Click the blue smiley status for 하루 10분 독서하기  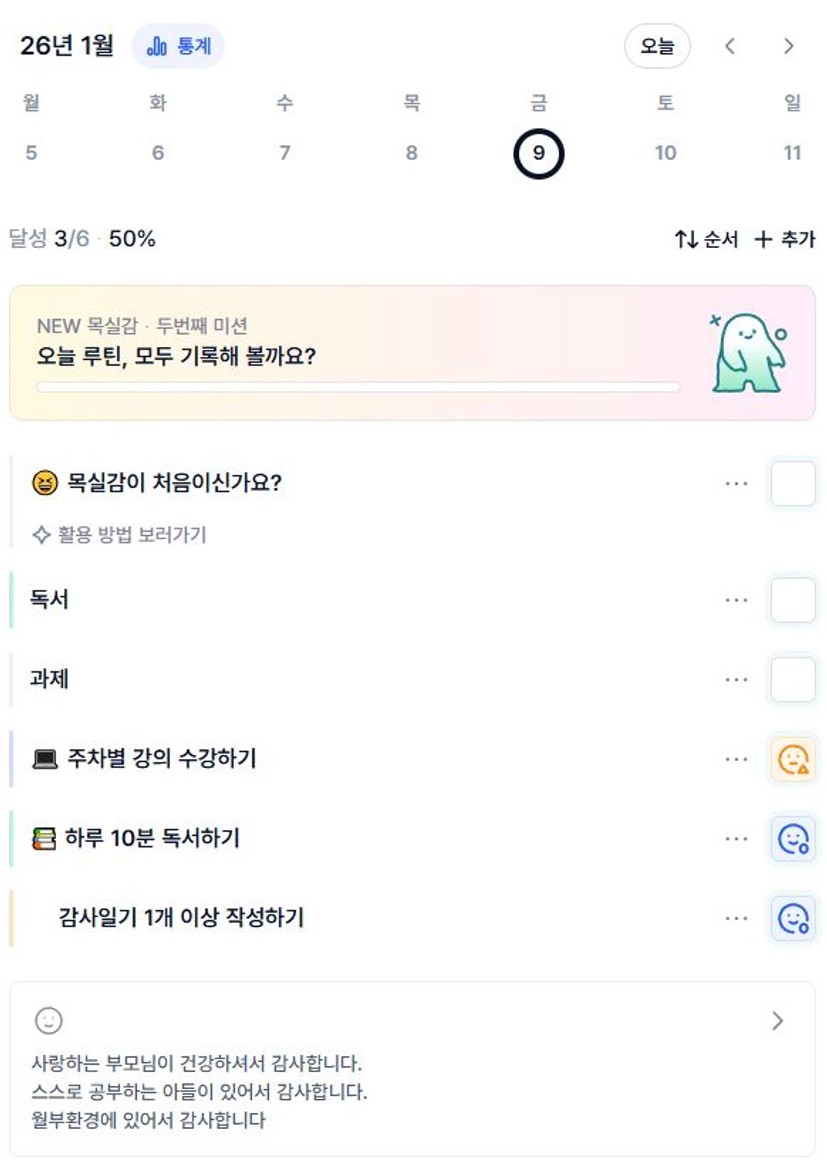793,838
